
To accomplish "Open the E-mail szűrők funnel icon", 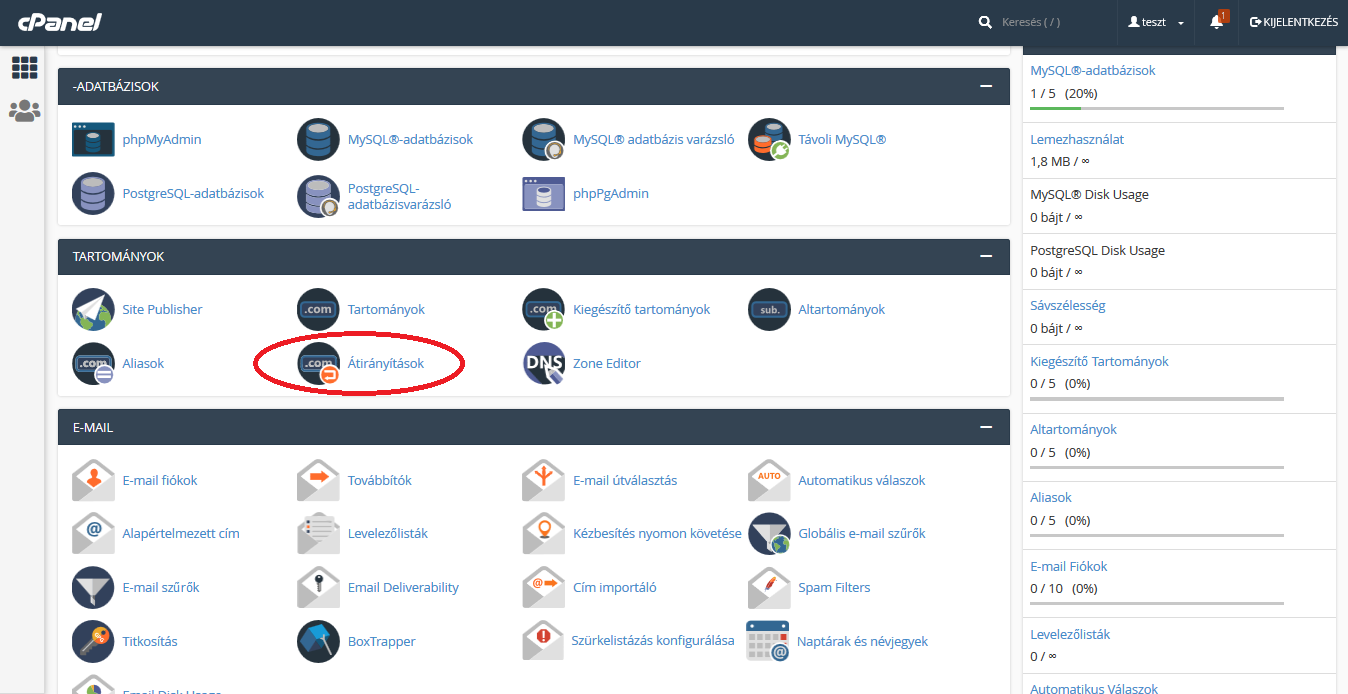I will point(94,587).
